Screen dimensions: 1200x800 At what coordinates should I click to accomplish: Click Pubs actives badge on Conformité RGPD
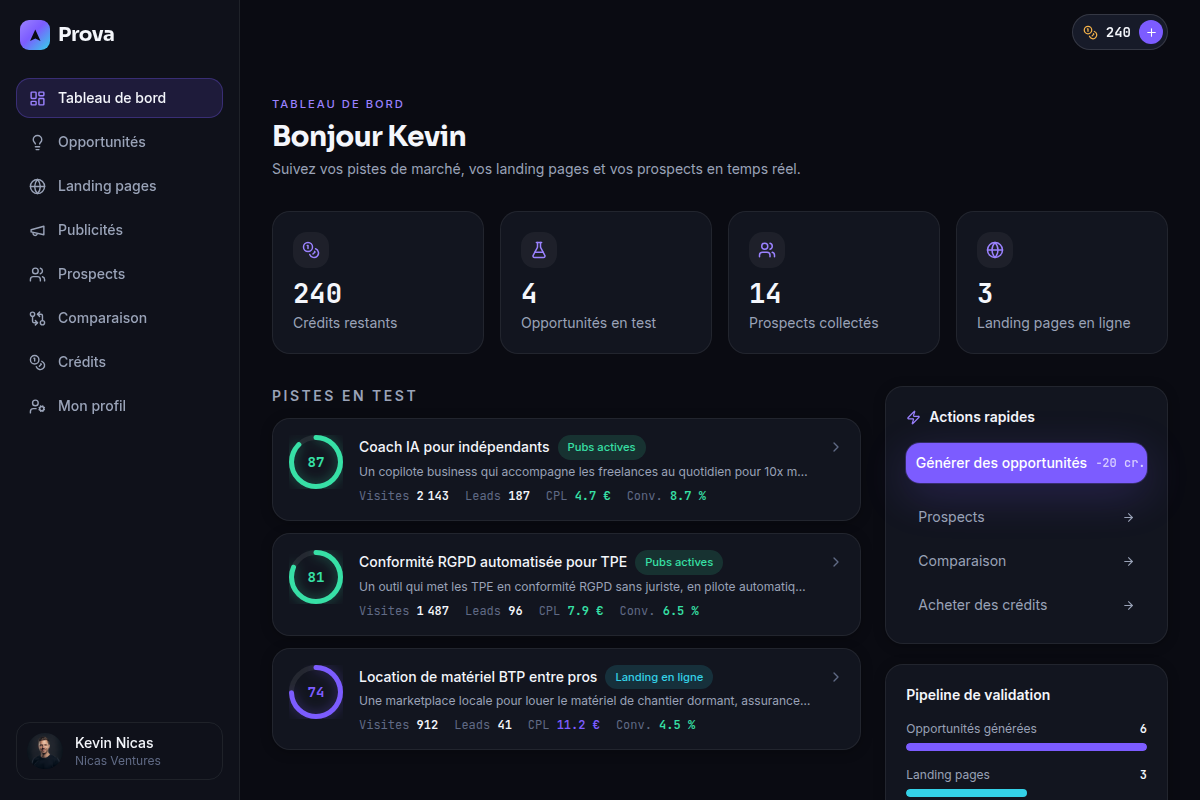click(679, 562)
